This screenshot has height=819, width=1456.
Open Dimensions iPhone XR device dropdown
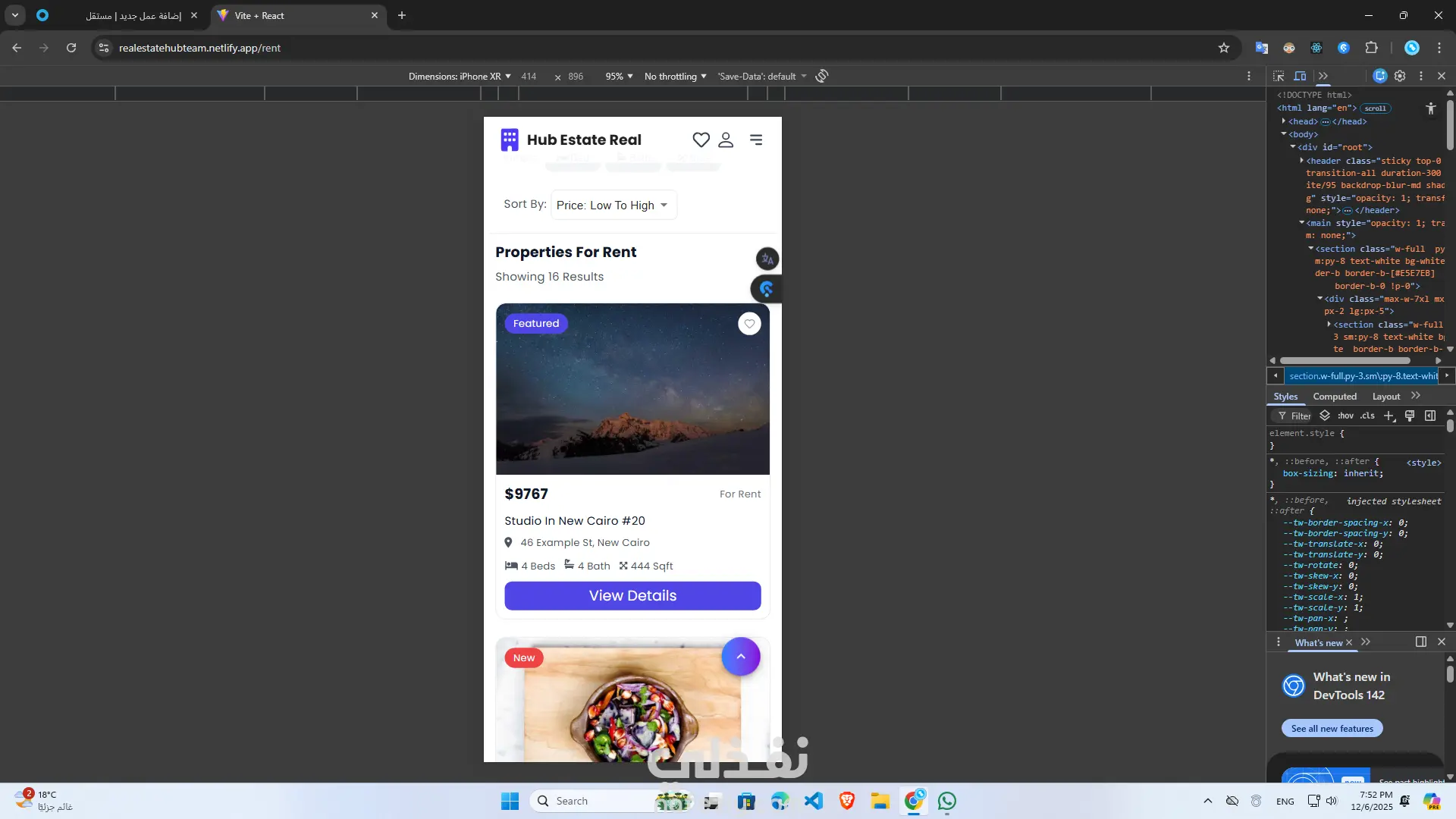click(x=460, y=77)
